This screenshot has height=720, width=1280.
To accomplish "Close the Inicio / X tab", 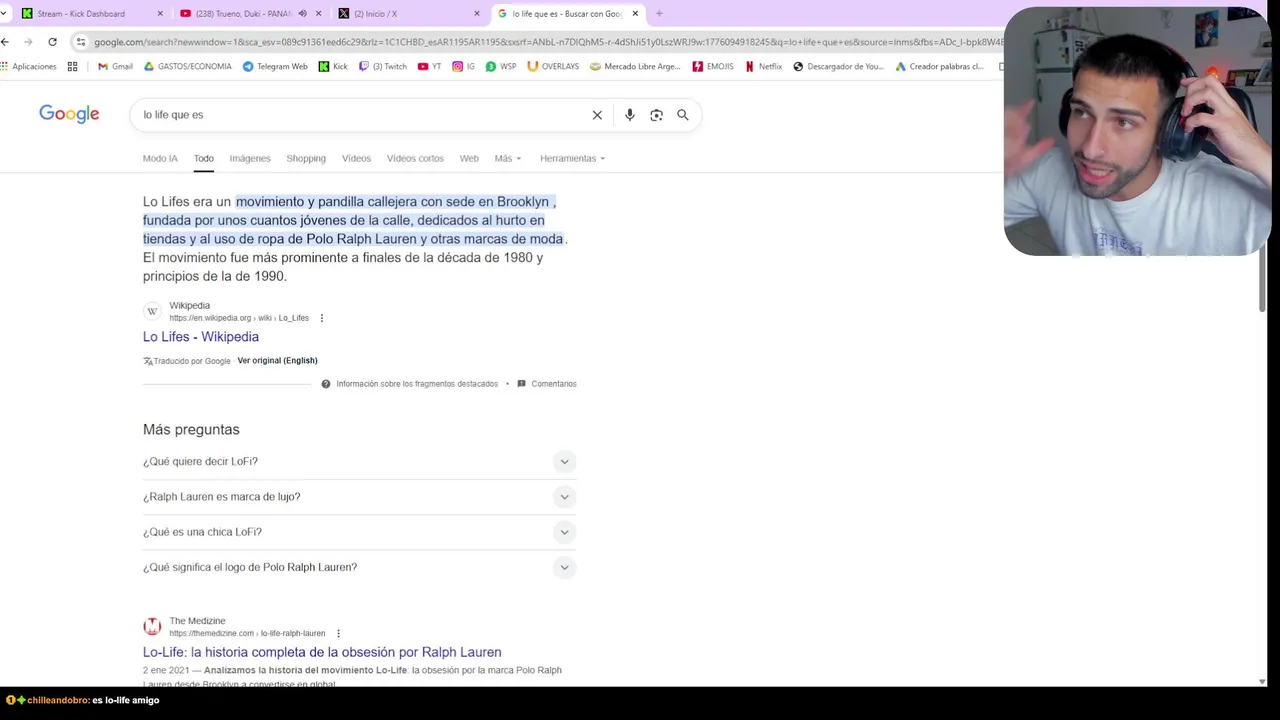I will click(x=477, y=14).
